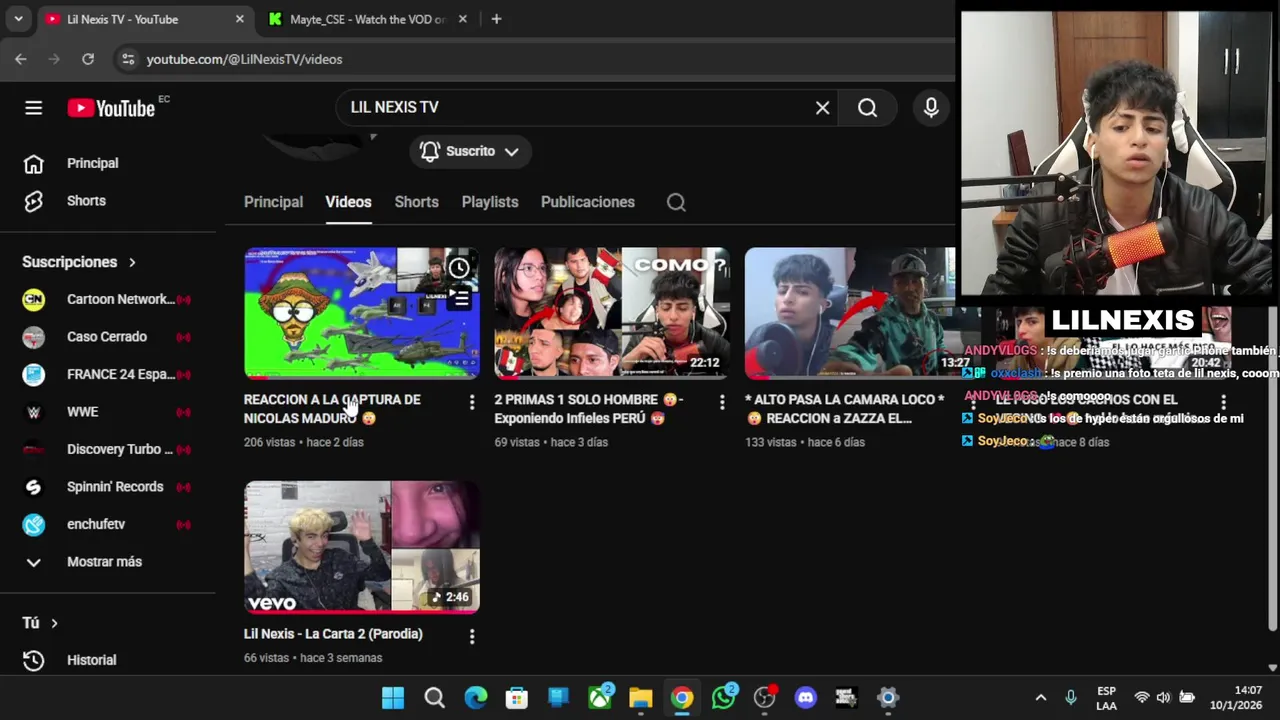
Task: Open enchufetv subscription
Action: [x=108, y=524]
